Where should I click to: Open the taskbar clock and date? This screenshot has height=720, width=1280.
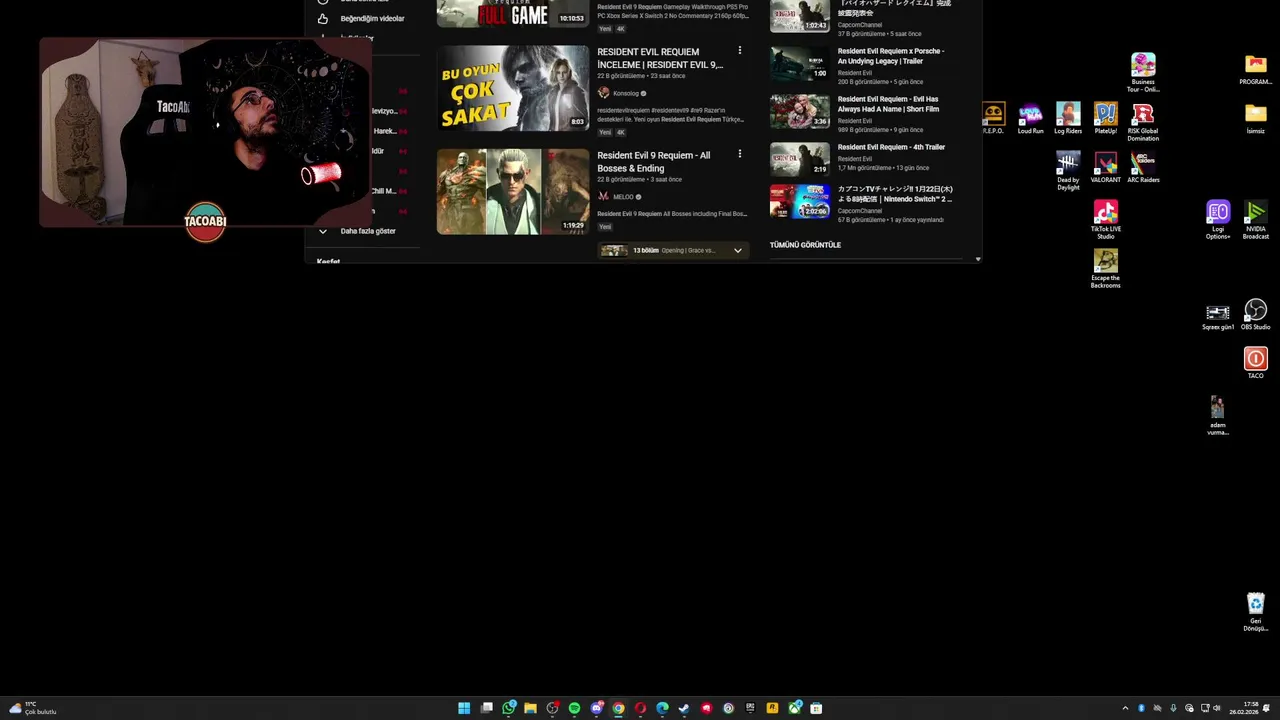point(1244,708)
